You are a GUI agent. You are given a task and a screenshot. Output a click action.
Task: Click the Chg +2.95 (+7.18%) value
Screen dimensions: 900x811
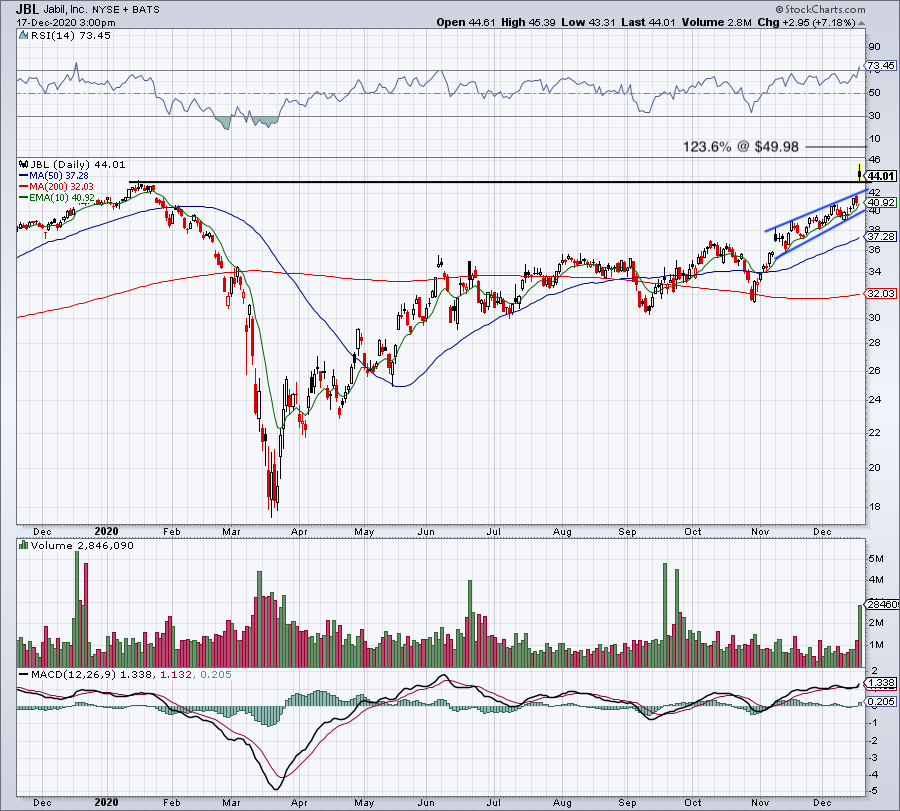pos(806,22)
